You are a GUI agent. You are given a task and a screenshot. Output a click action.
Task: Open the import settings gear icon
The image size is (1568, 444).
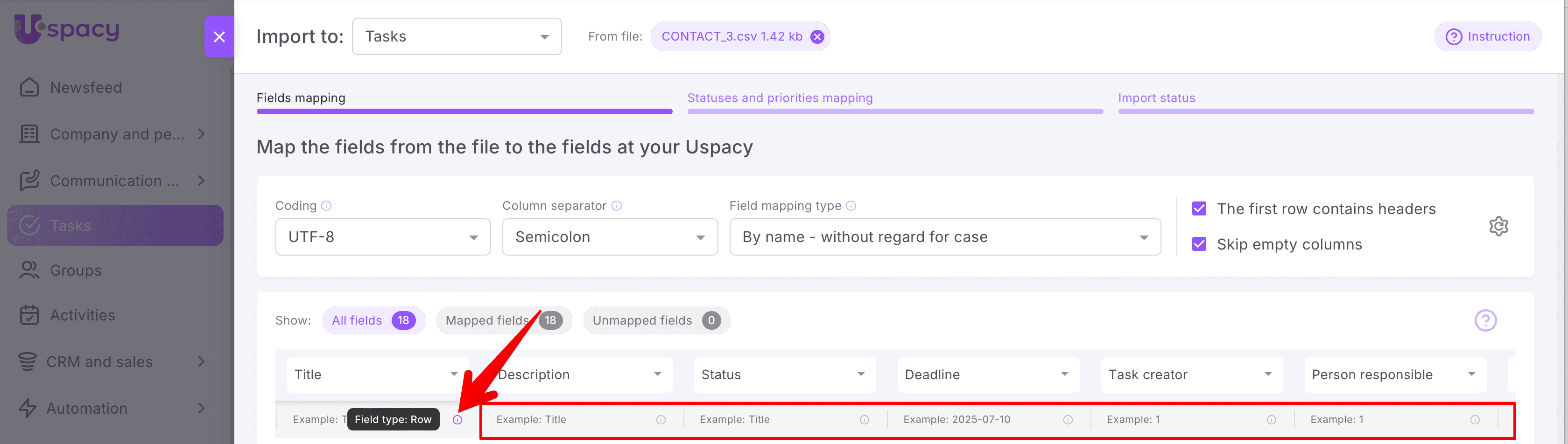[x=1498, y=226]
